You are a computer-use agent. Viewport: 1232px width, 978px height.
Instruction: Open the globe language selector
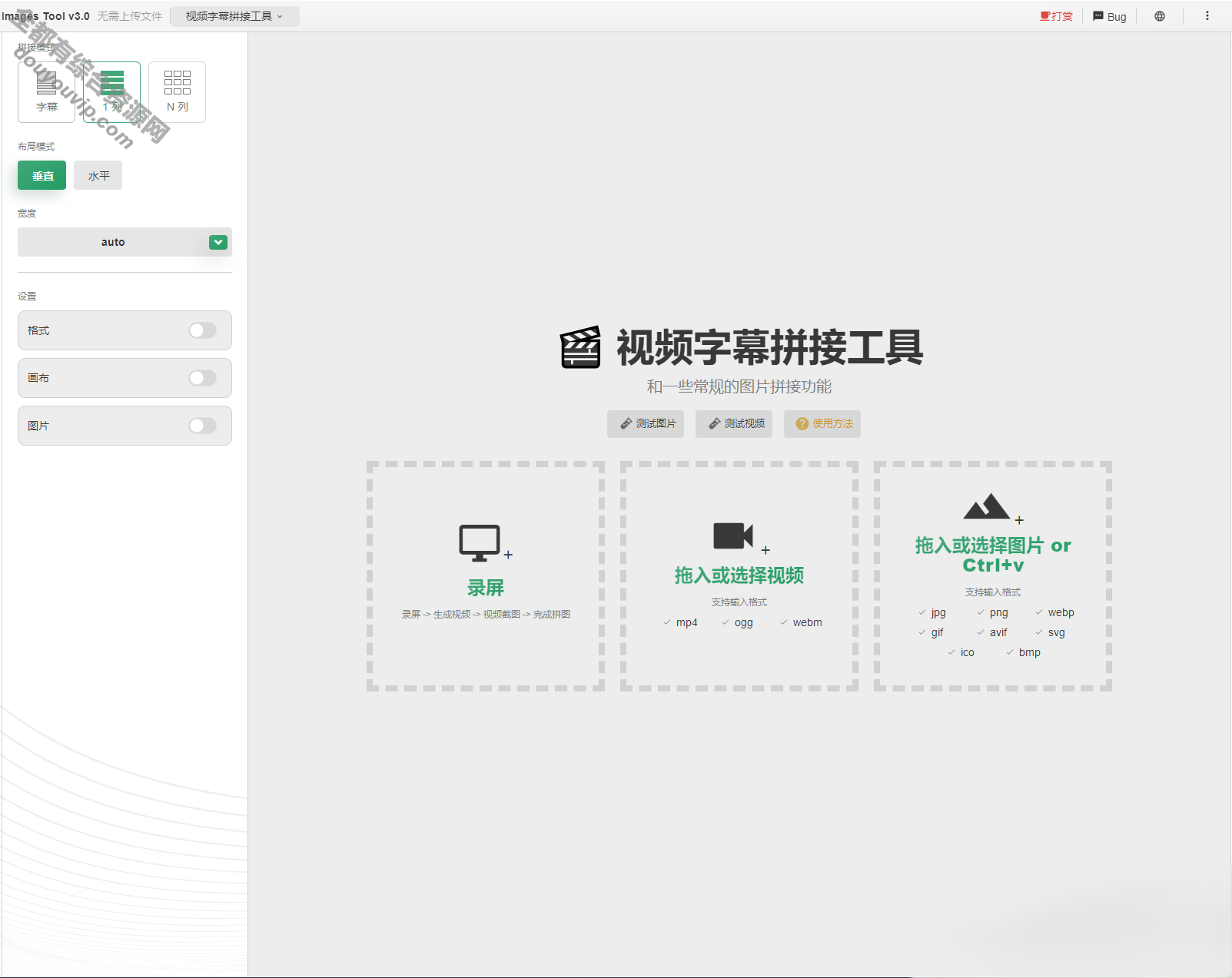[x=1159, y=16]
